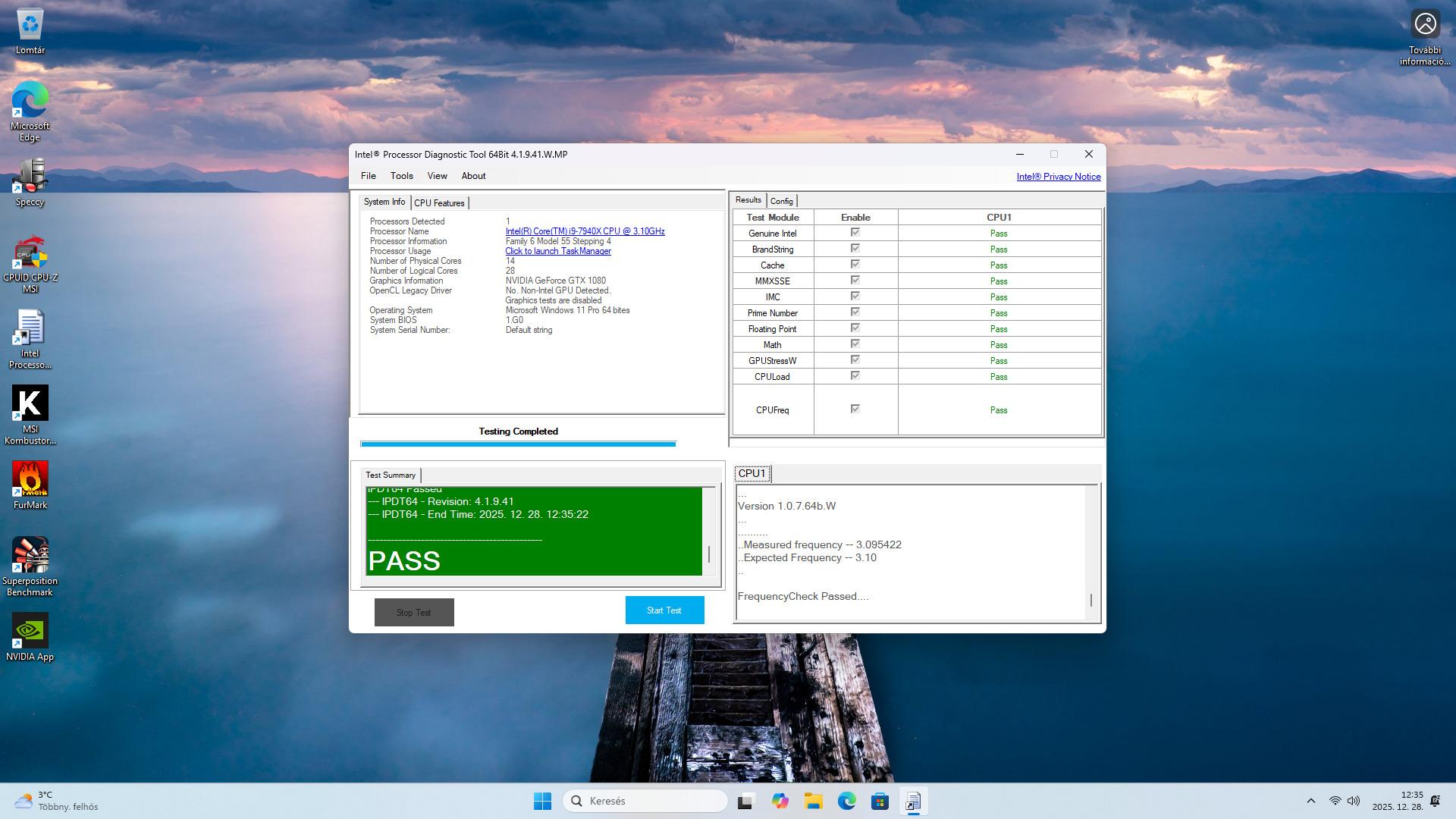The height and width of the screenshot is (819, 1456).
Task: Click the test progress bar
Action: click(x=518, y=444)
